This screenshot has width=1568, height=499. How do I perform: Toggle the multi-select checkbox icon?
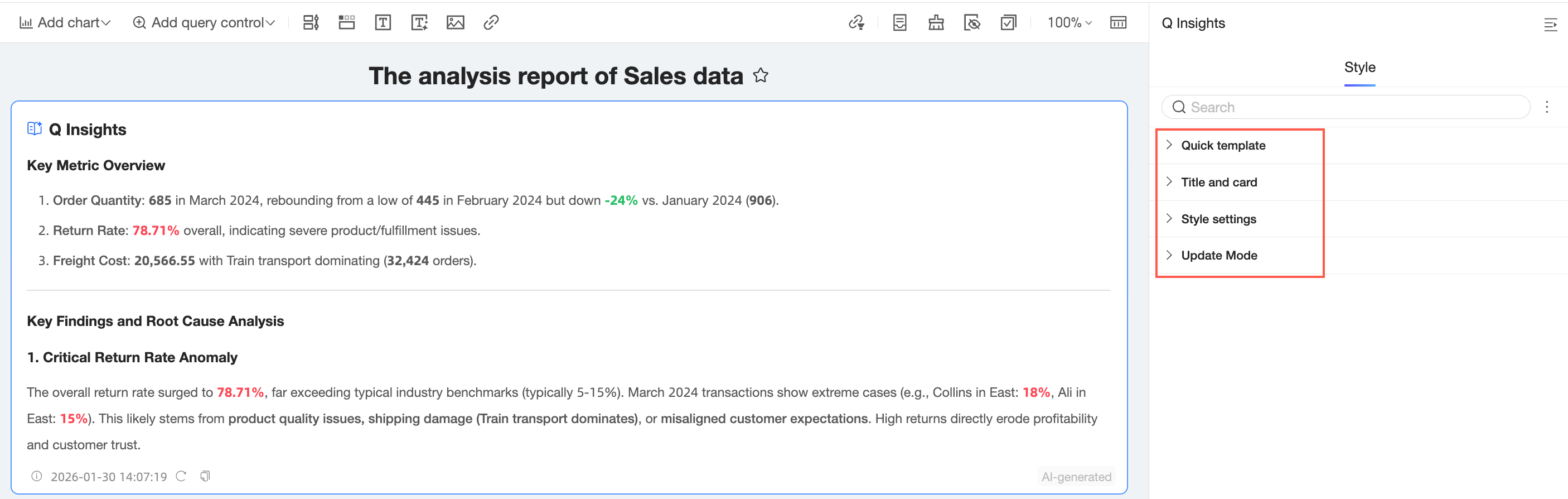1009,22
